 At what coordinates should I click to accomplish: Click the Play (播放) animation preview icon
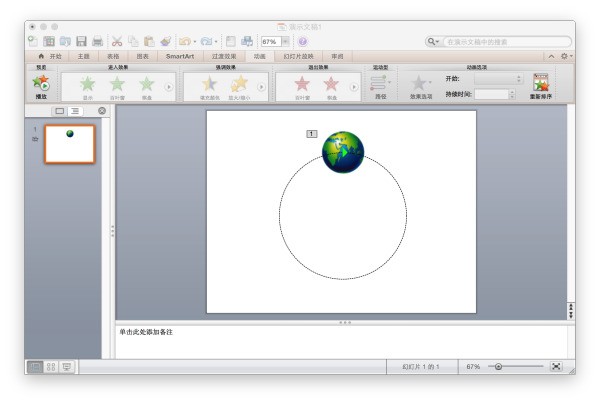pyautogui.click(x=41, y=85)
